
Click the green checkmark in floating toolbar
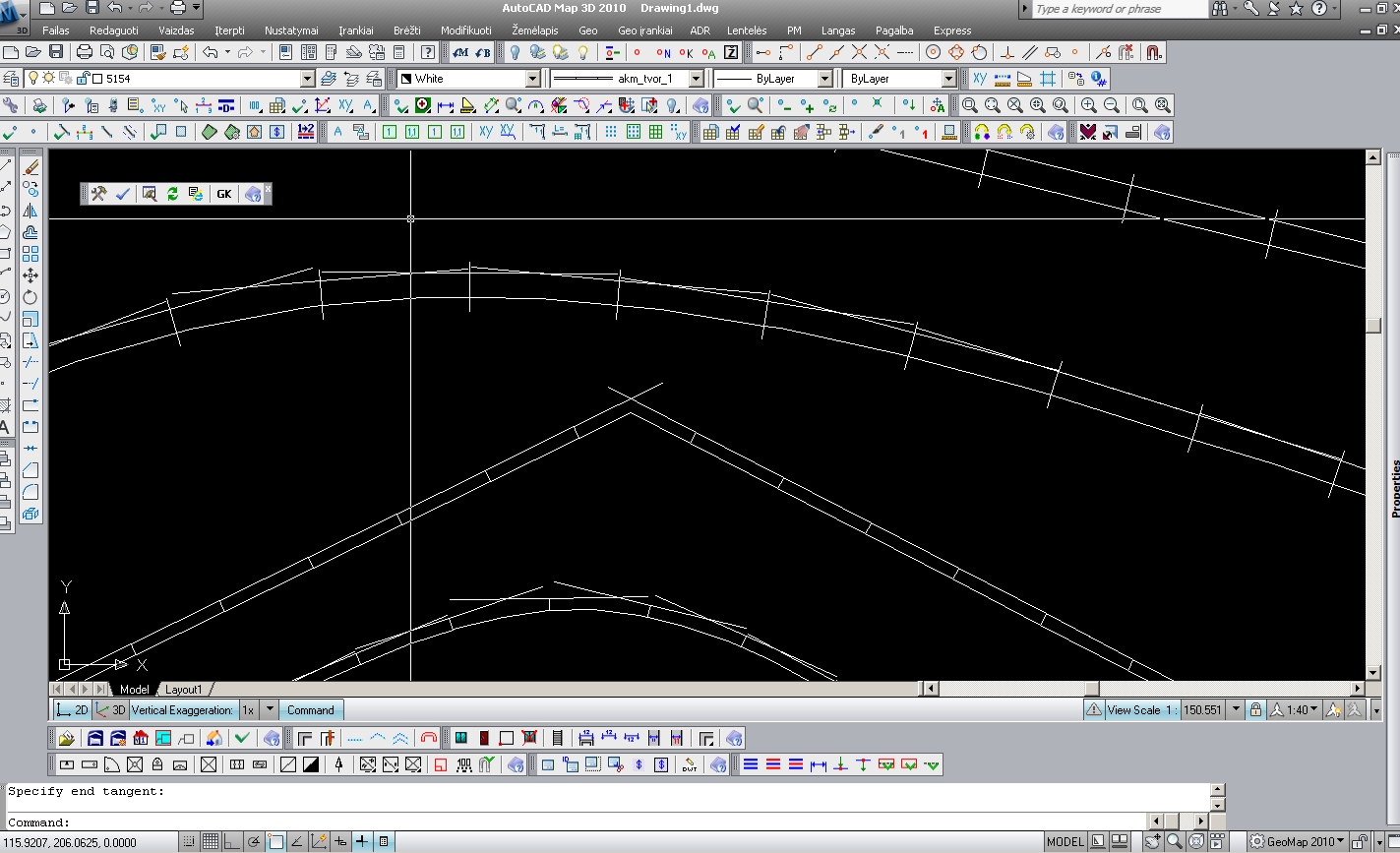(x=122, y=194)
